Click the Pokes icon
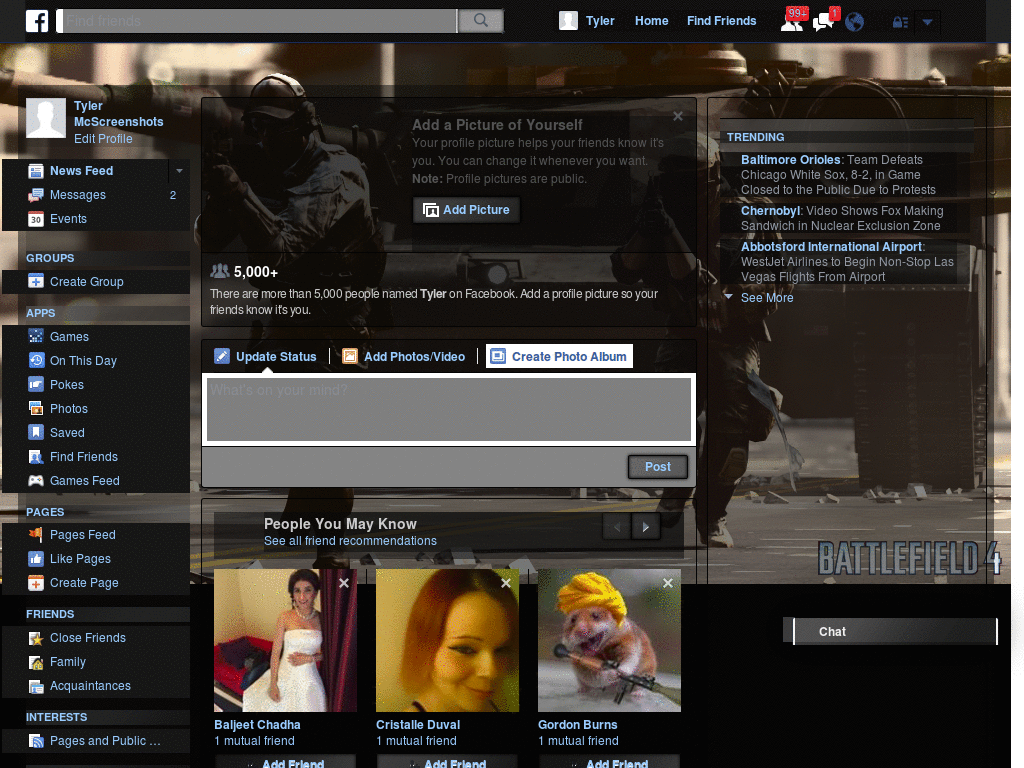Screen dimensions: 1024x768 [36, 385]
